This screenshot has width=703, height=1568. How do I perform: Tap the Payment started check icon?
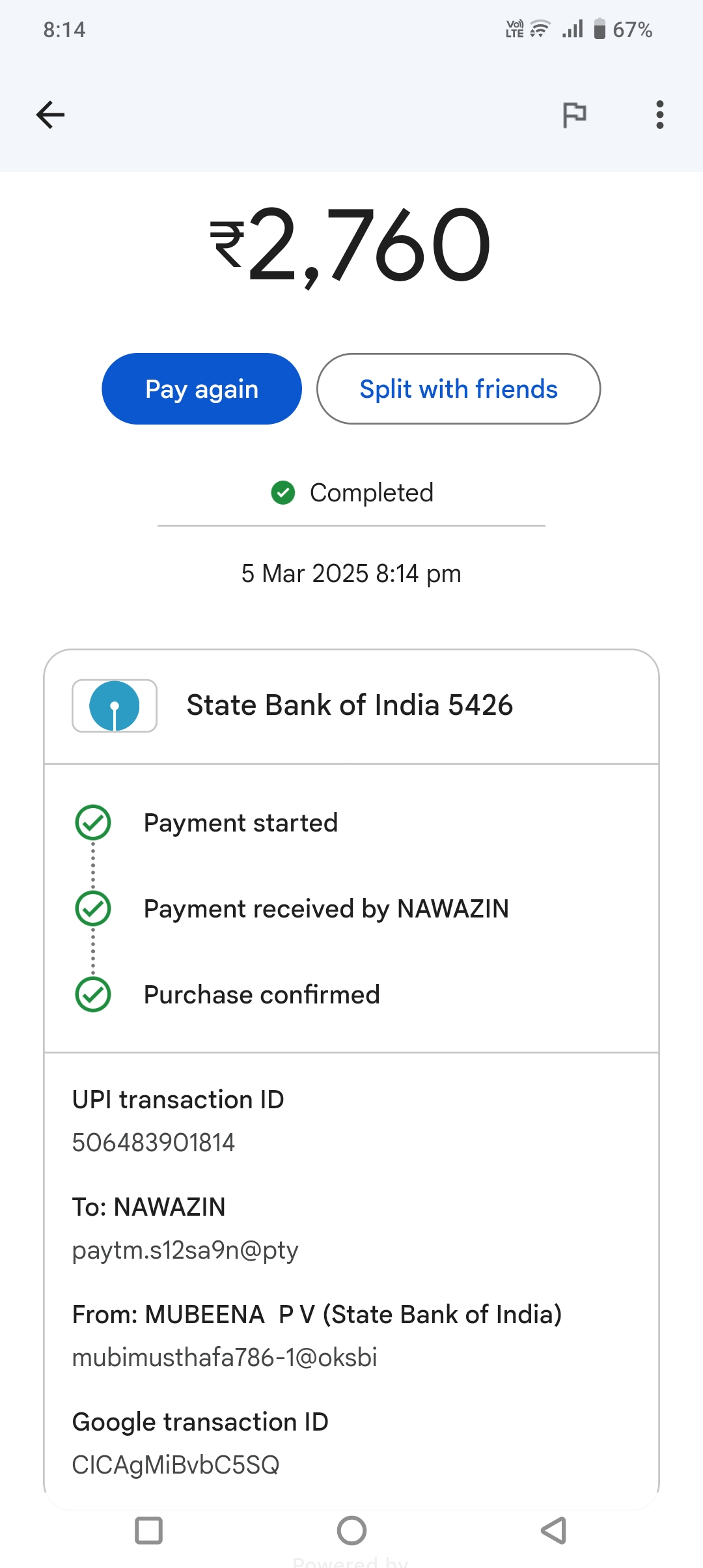pos(93,822)
